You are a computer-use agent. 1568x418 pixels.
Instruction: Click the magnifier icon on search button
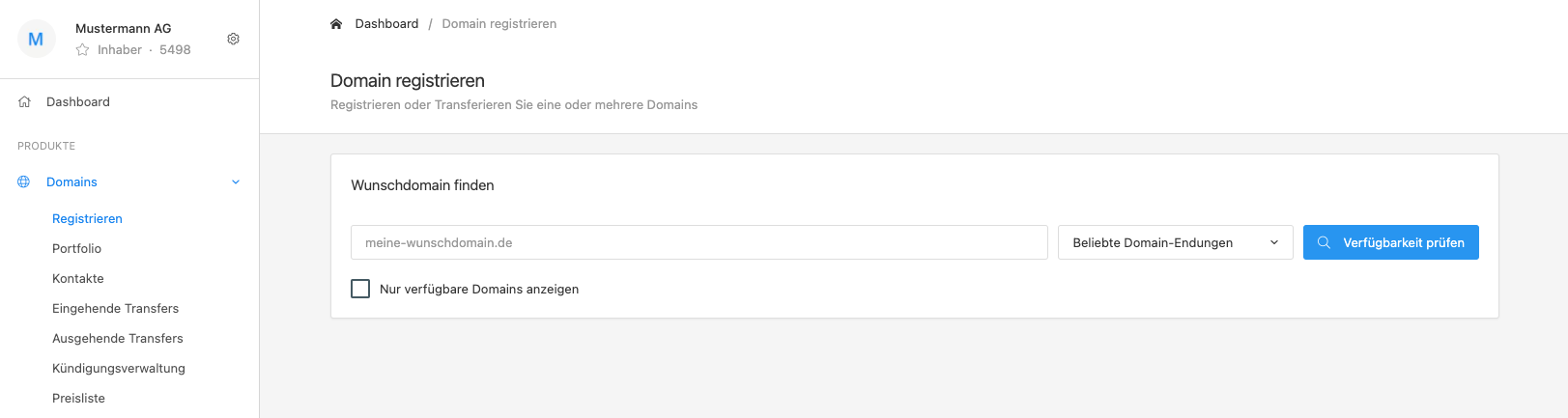tap(1324, 242)
